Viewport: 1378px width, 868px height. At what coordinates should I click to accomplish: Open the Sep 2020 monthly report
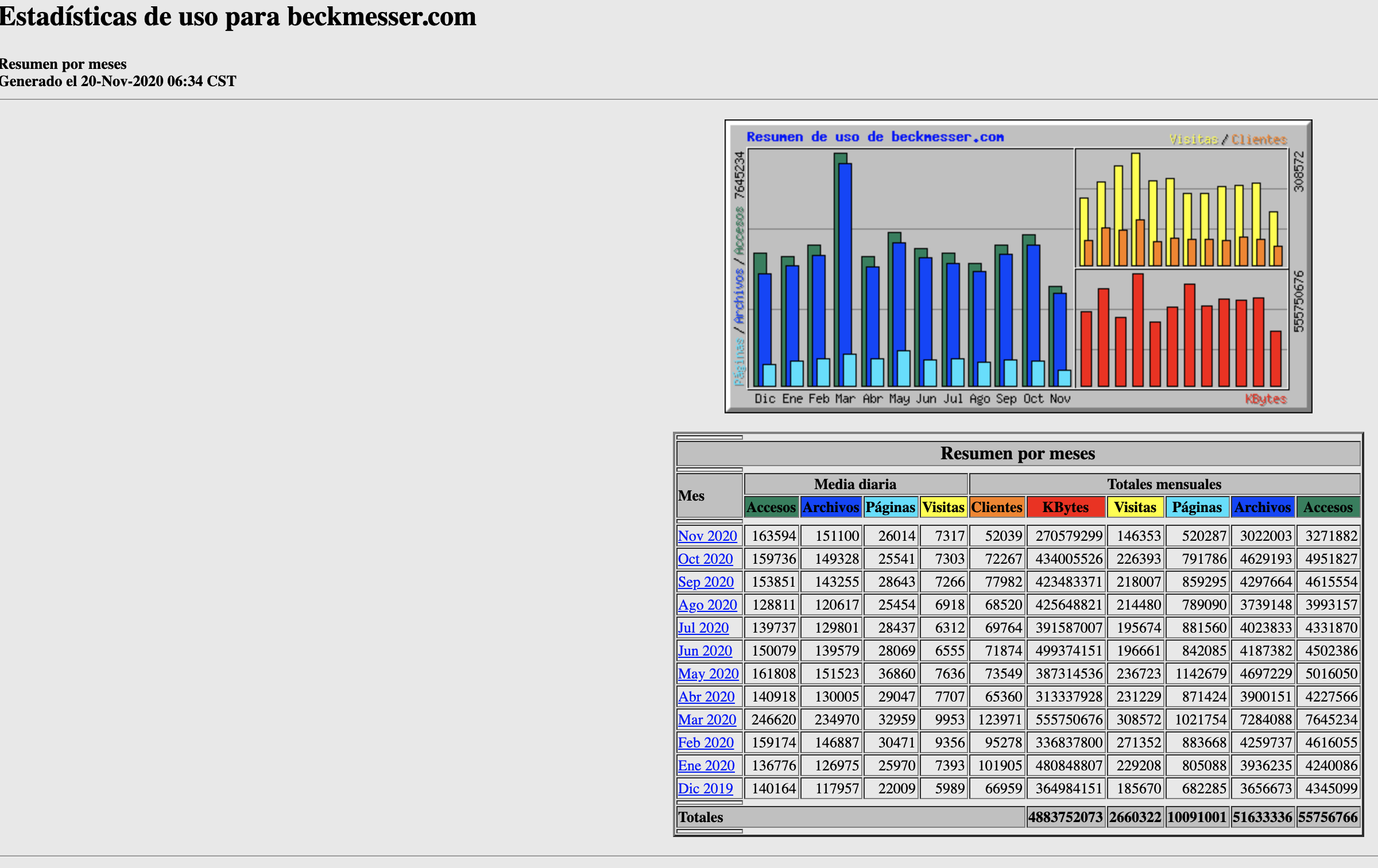[706, 582]
